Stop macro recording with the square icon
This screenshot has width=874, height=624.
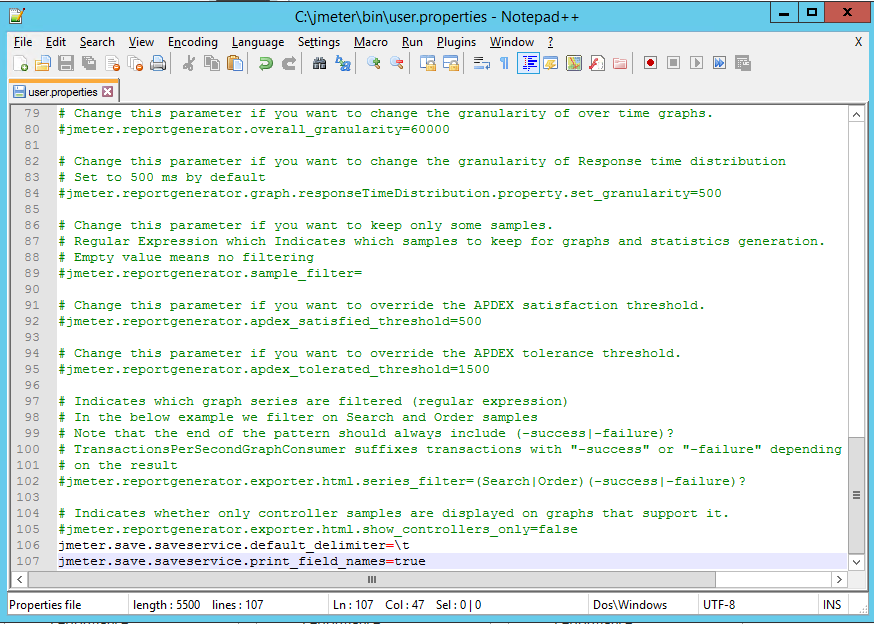pos(673,63)
